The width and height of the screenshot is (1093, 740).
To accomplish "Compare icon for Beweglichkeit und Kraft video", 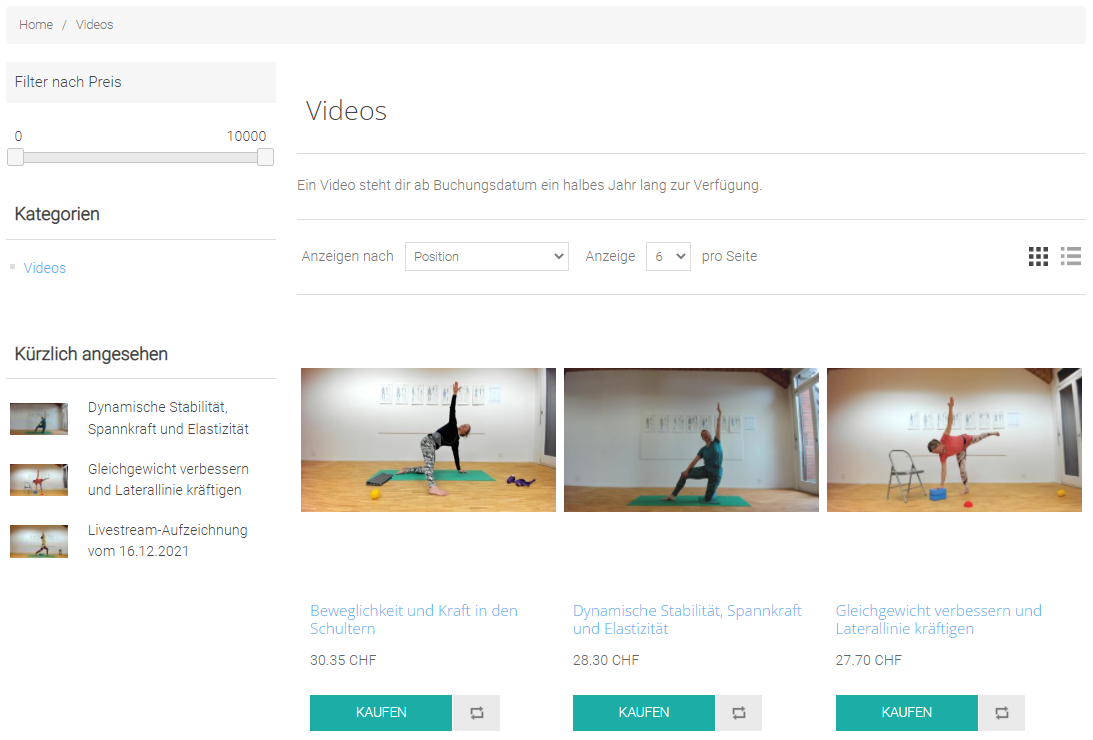I will 477,713.
